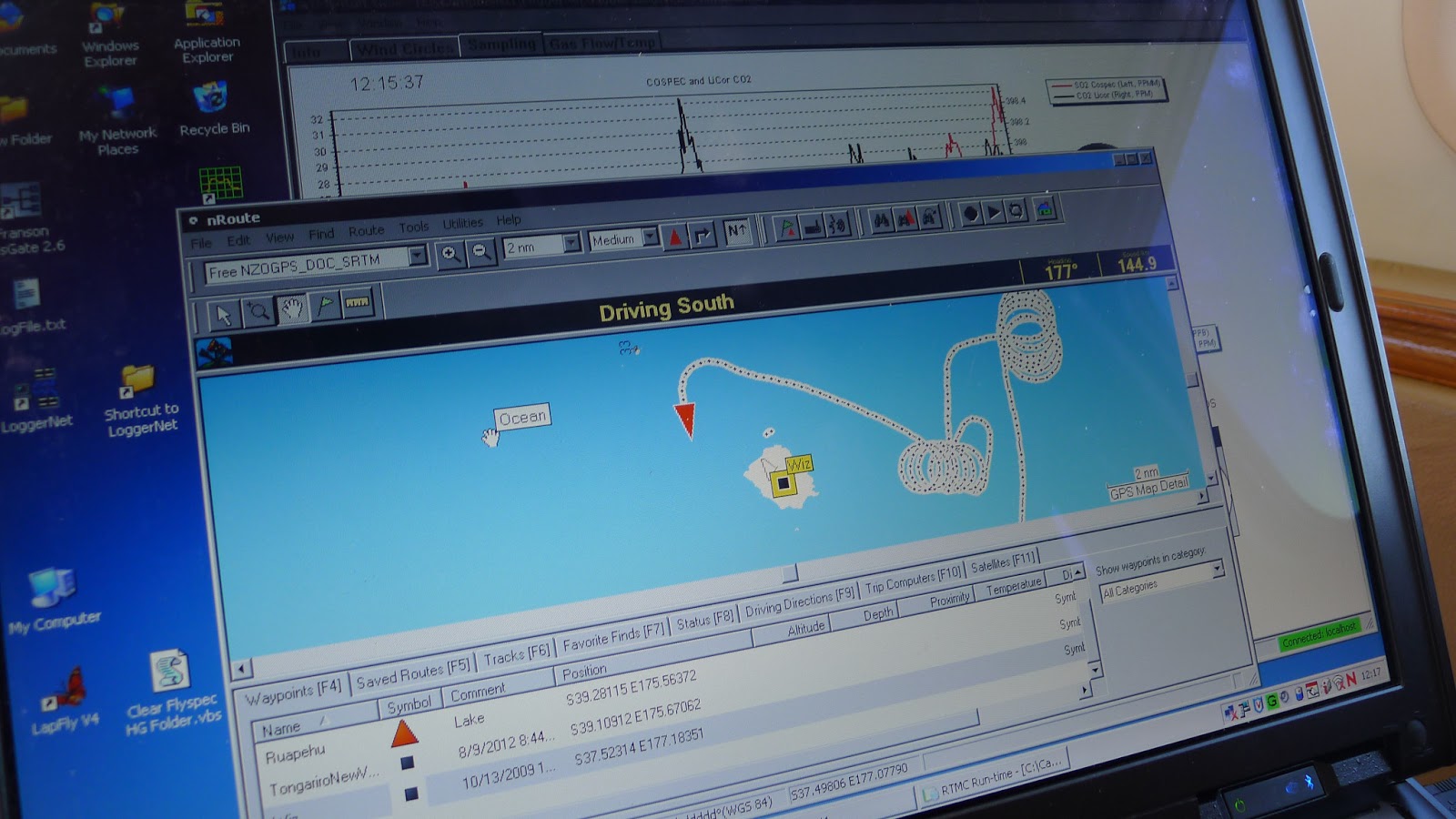1456x819 pixels.
Task: Select the zoom tool beside the pointer tool
Action: pyautogui.click(x=258, y=312)
